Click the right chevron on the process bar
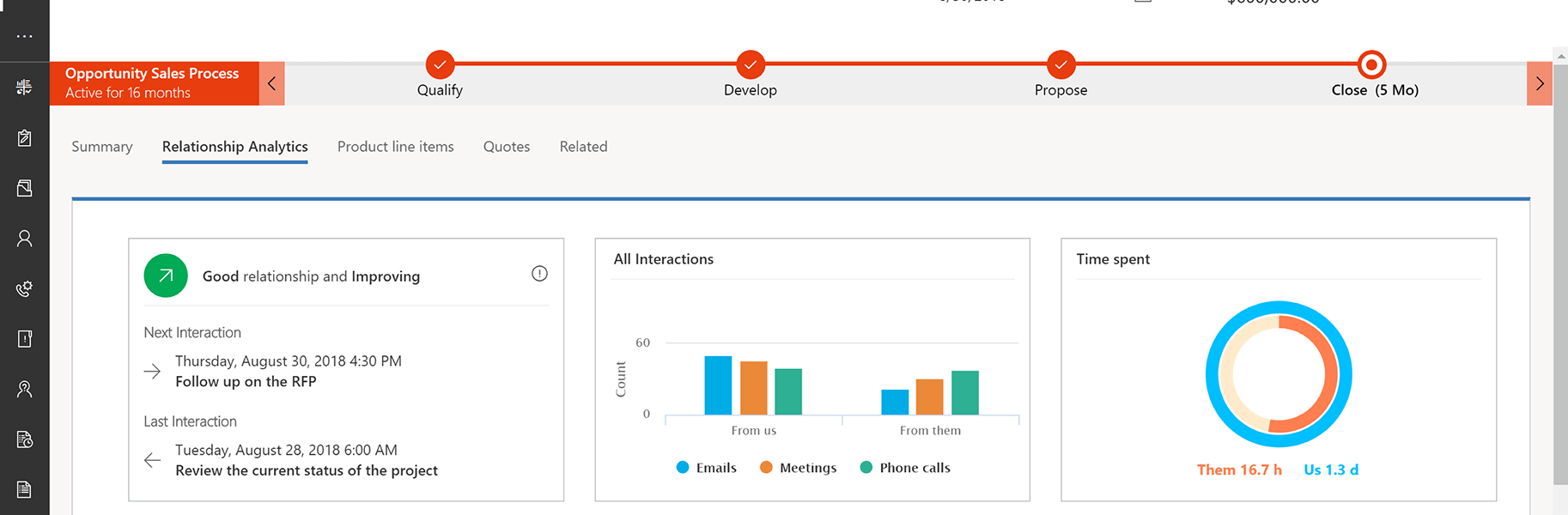1568x515 pixels. point(1539,83)
